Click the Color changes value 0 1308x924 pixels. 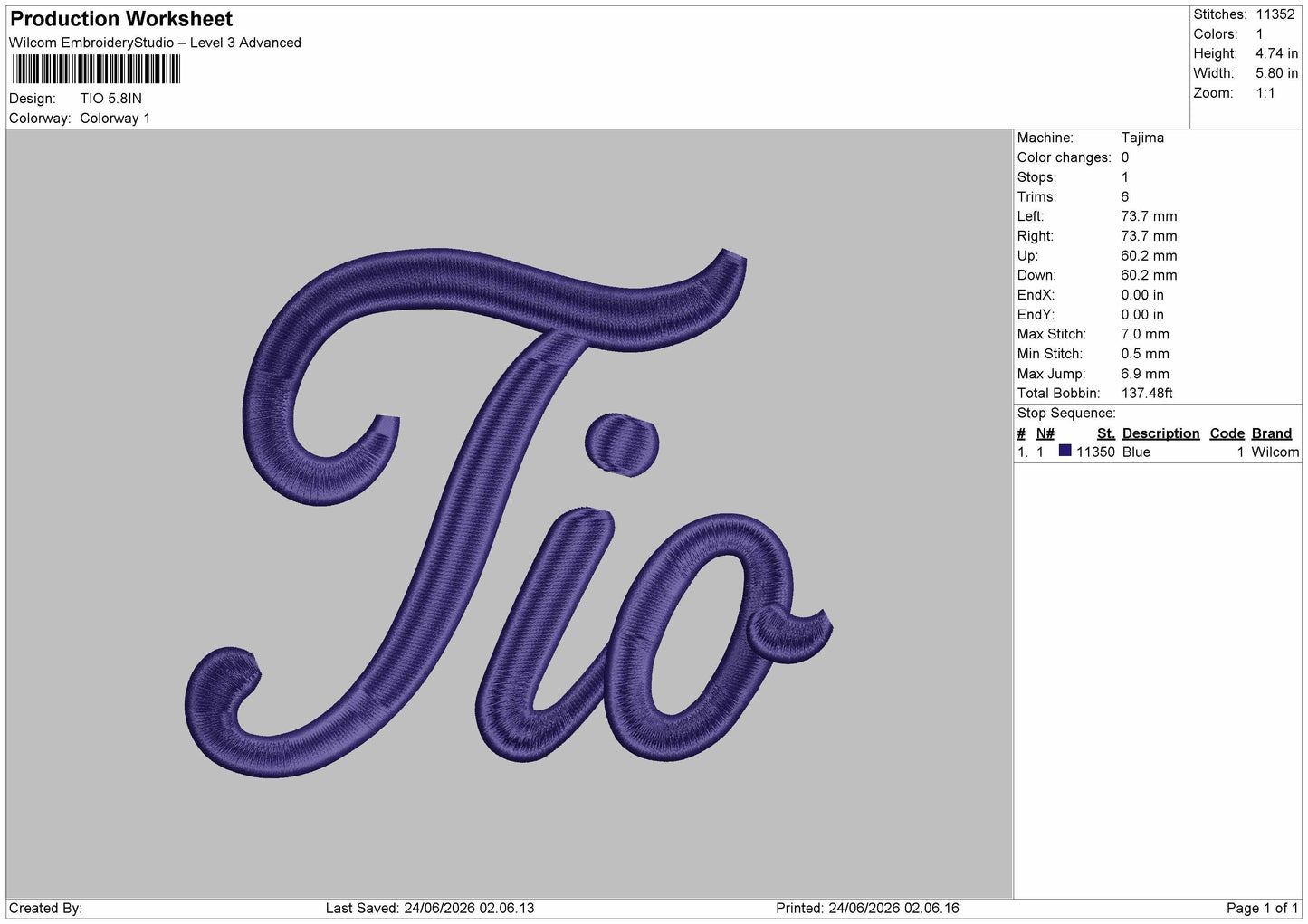1125,157
